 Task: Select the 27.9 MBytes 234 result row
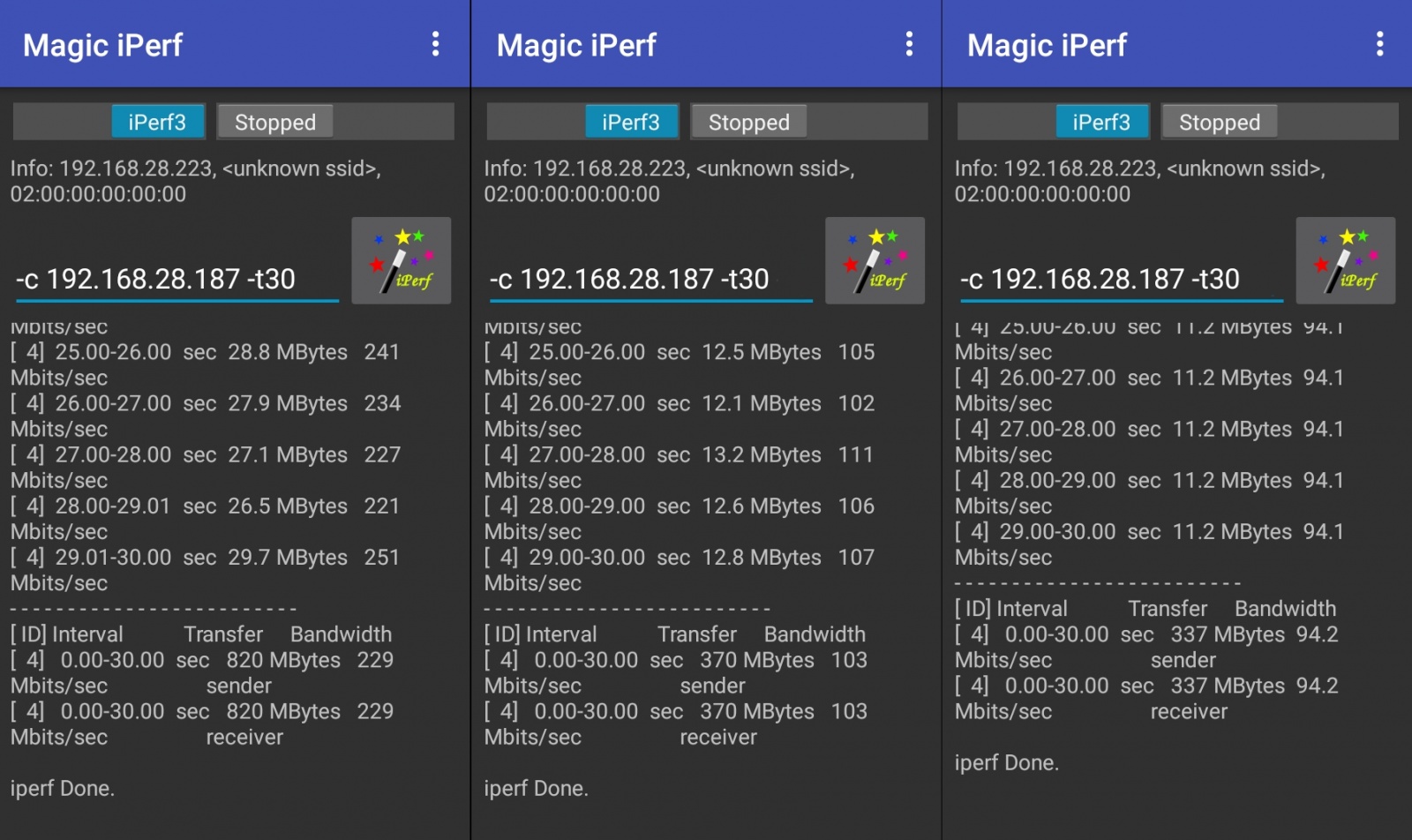206,416
